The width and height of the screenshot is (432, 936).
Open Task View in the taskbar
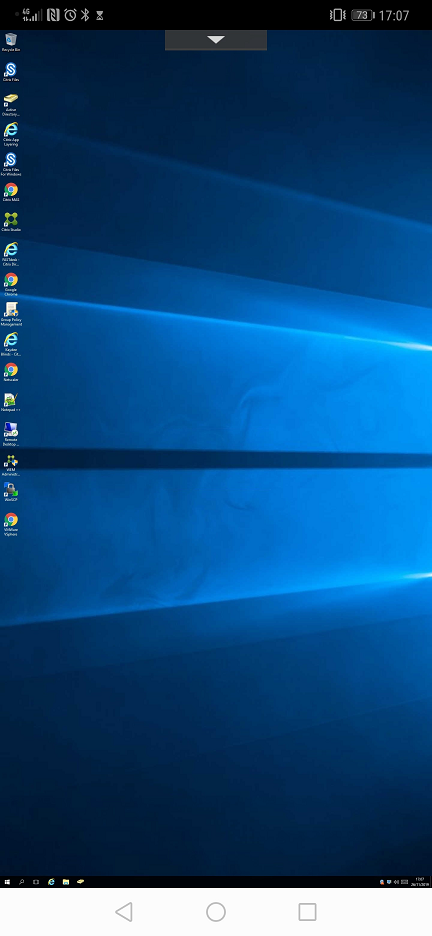click(36, 882)
